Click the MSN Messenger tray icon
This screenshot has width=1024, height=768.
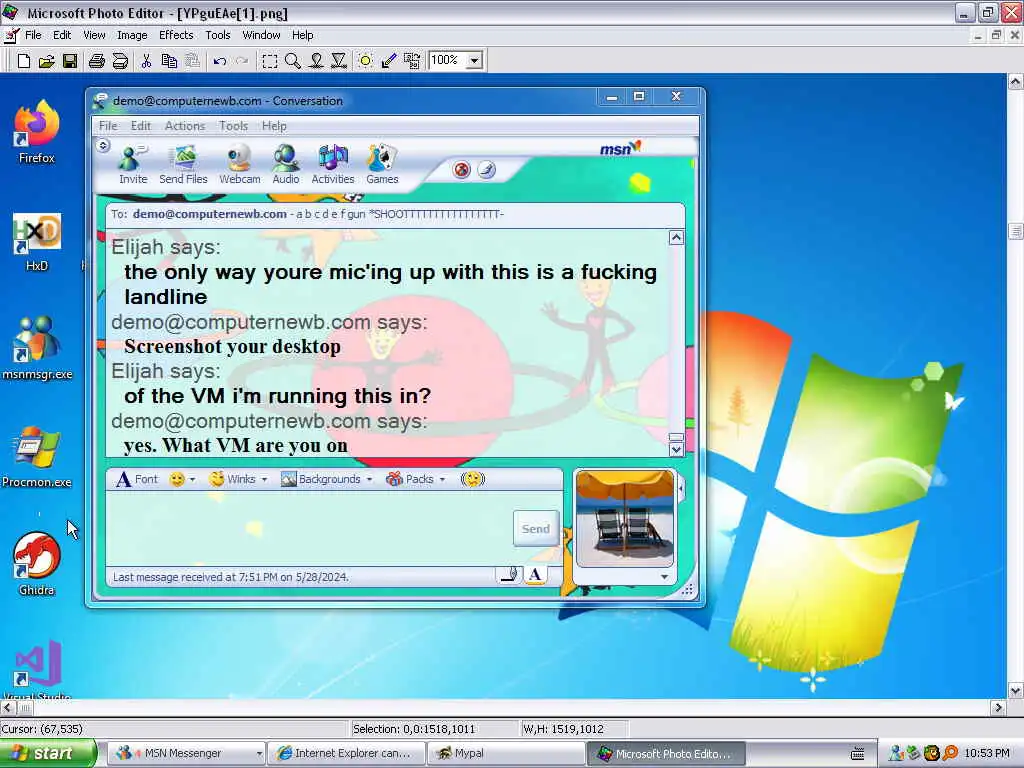click(x=897, y=754)
